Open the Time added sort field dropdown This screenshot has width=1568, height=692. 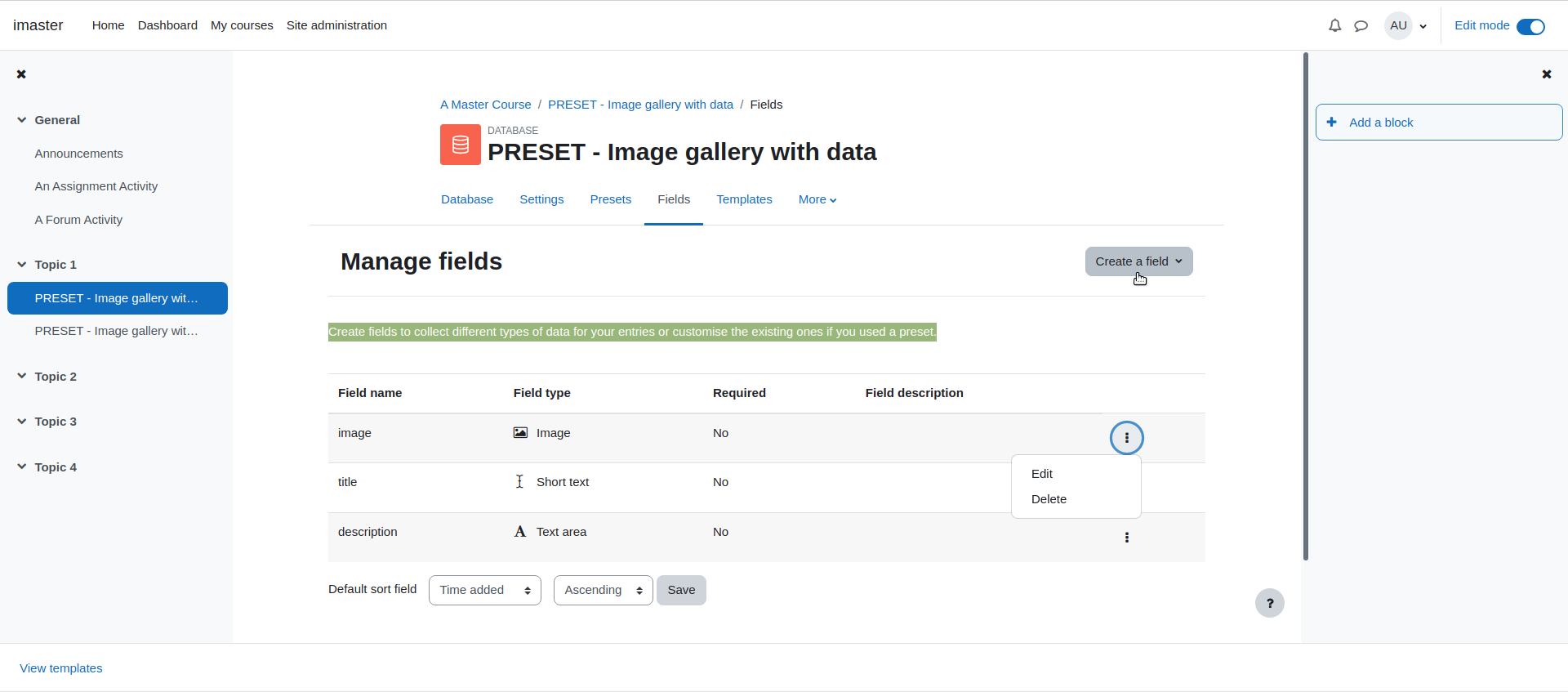(x=485, y=590)
